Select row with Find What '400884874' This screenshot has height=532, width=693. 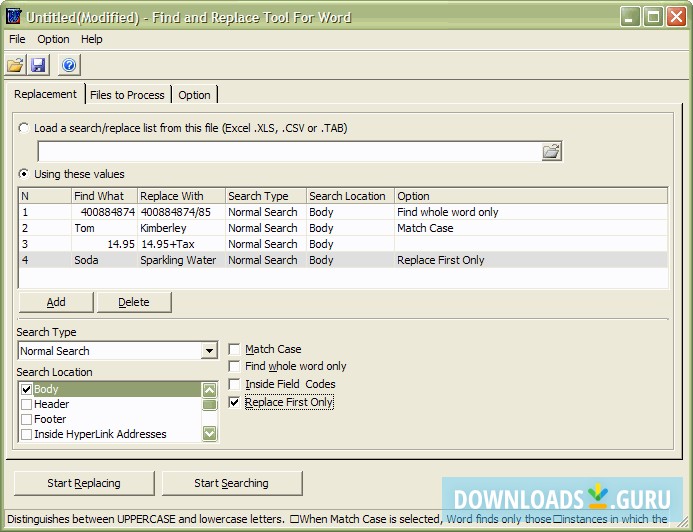pyautogui.click(x=343, y=212)
